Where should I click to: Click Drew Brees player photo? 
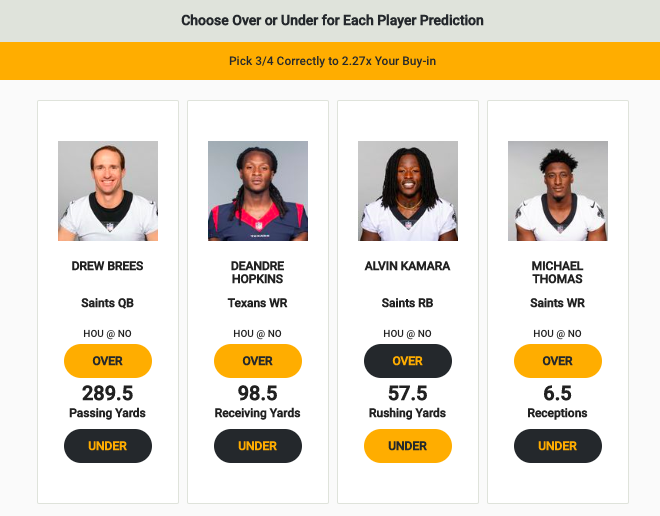pos(108,191)
